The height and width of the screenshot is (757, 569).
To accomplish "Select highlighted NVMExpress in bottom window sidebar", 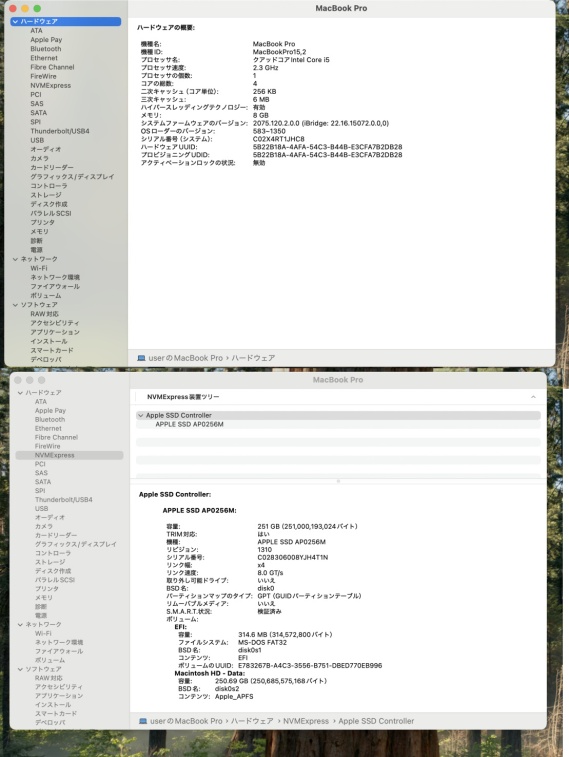I will (69, 455).
